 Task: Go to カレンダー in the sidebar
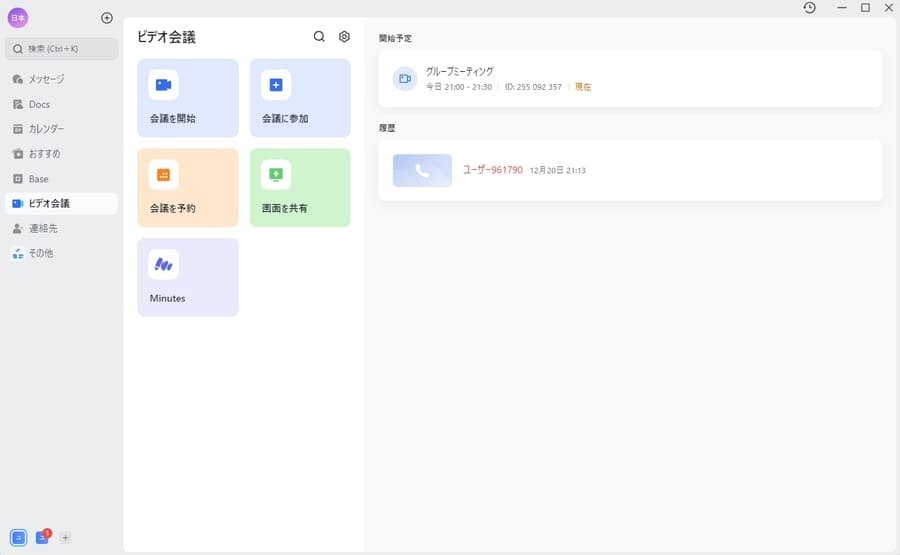(x=46, y=129)
